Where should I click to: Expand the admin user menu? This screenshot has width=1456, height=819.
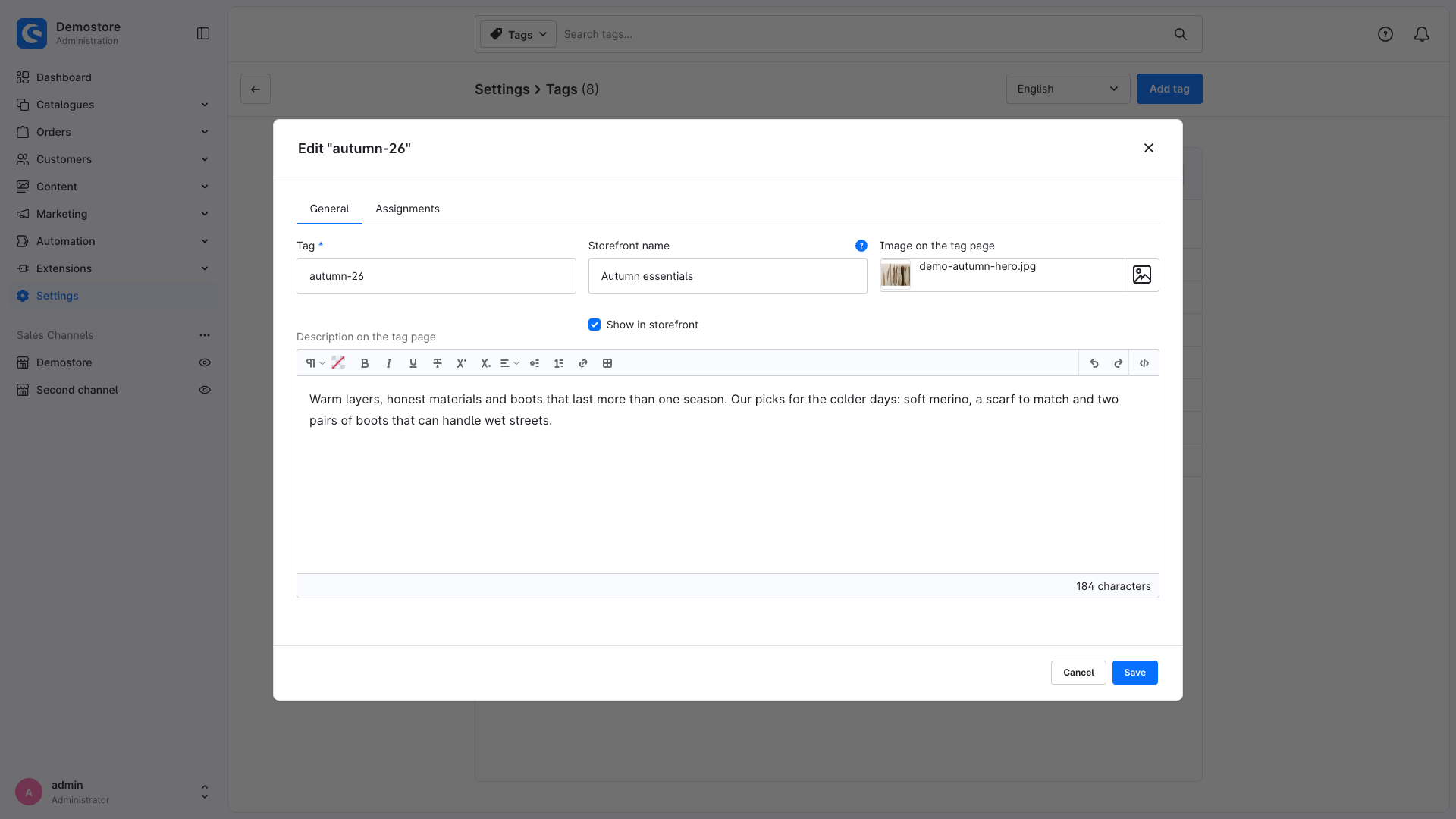204,792
